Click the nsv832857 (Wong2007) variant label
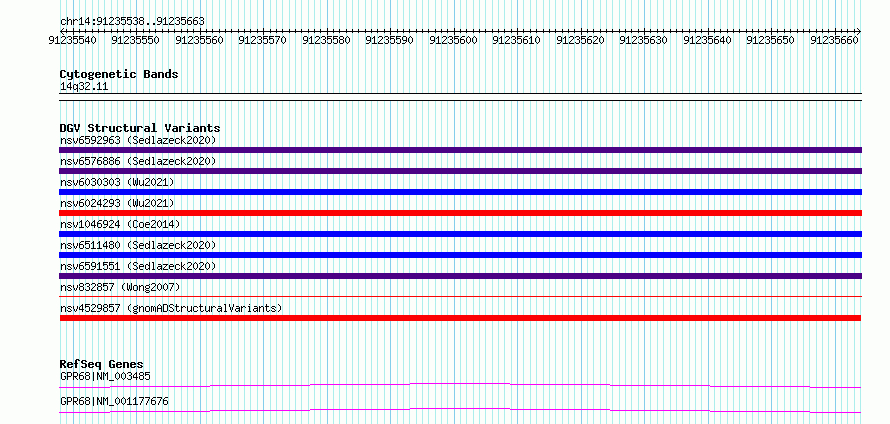This screenshot has height=424, width=890. [120, 287]
